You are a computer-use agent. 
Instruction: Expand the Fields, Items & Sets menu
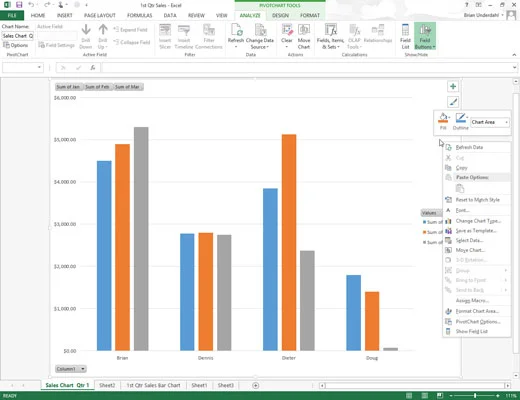click(x=330, y=36)
